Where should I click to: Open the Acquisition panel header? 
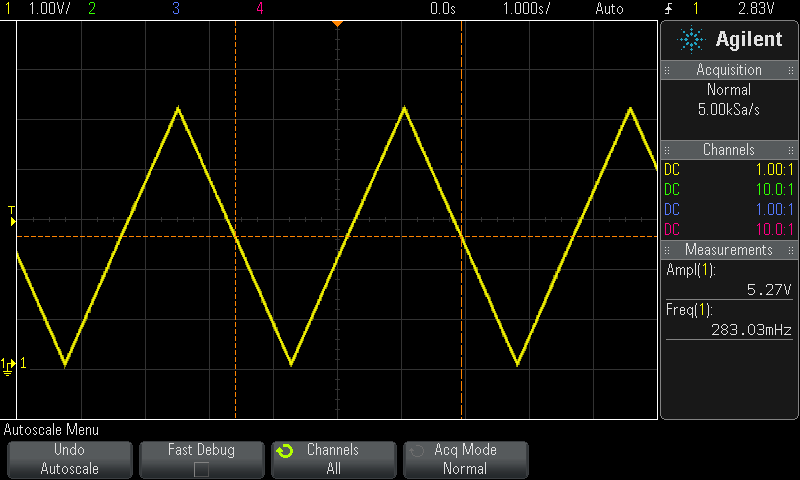point(729,70)
